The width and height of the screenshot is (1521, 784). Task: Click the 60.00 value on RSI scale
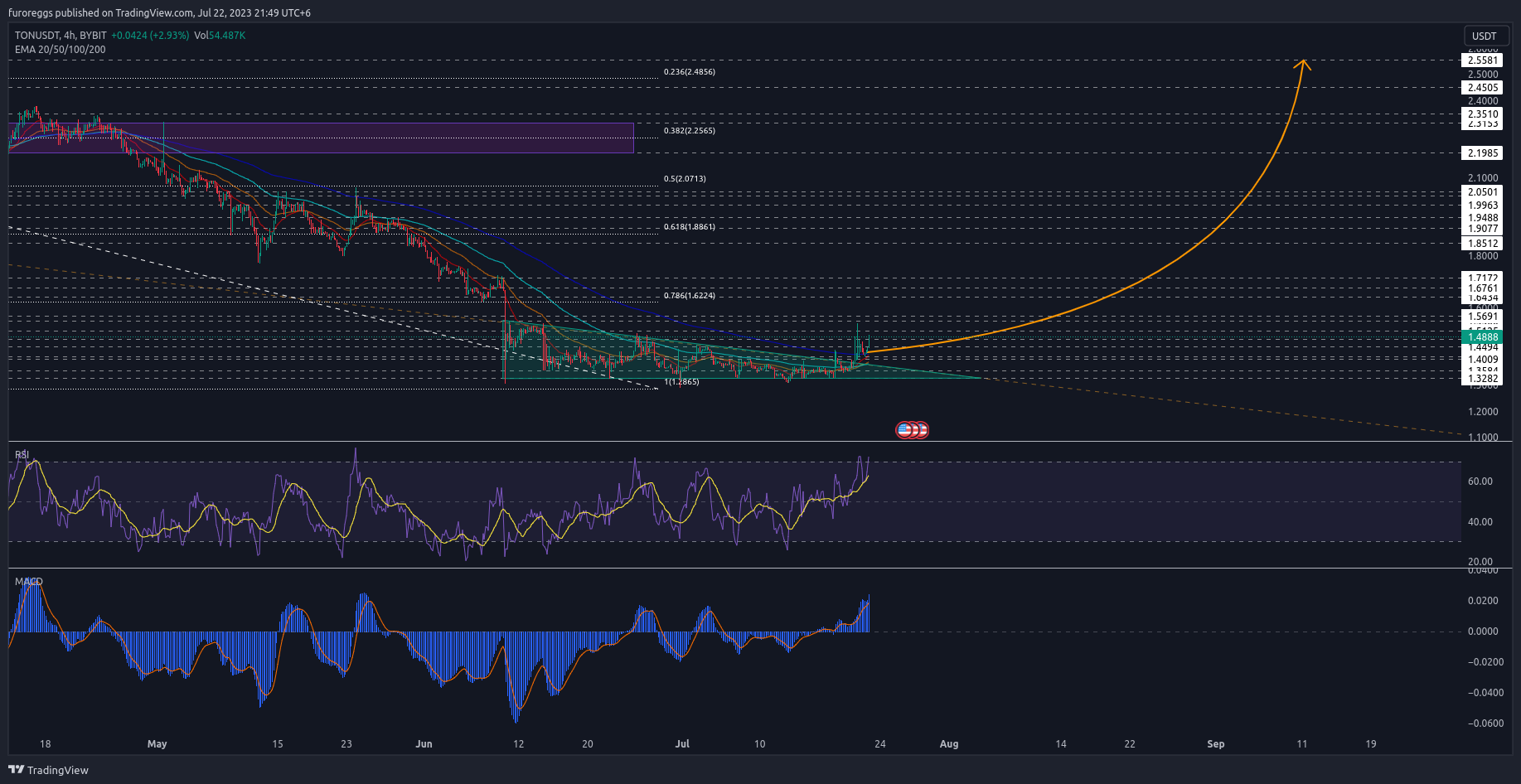point(1480,482)
